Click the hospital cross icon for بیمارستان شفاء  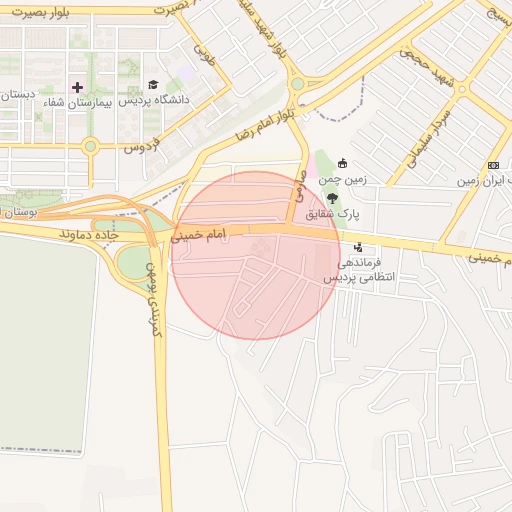77,88
